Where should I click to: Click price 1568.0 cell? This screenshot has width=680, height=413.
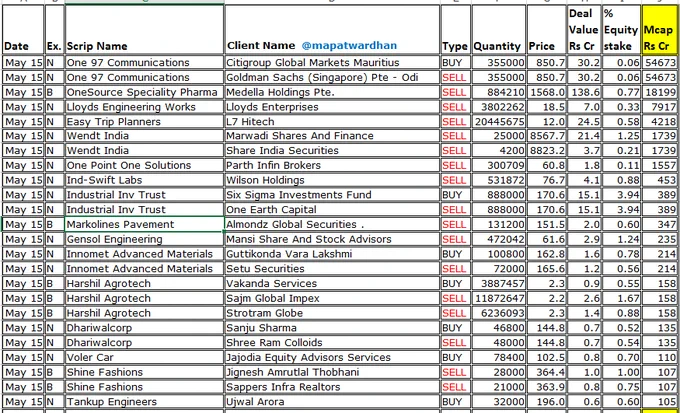(546, 92)
